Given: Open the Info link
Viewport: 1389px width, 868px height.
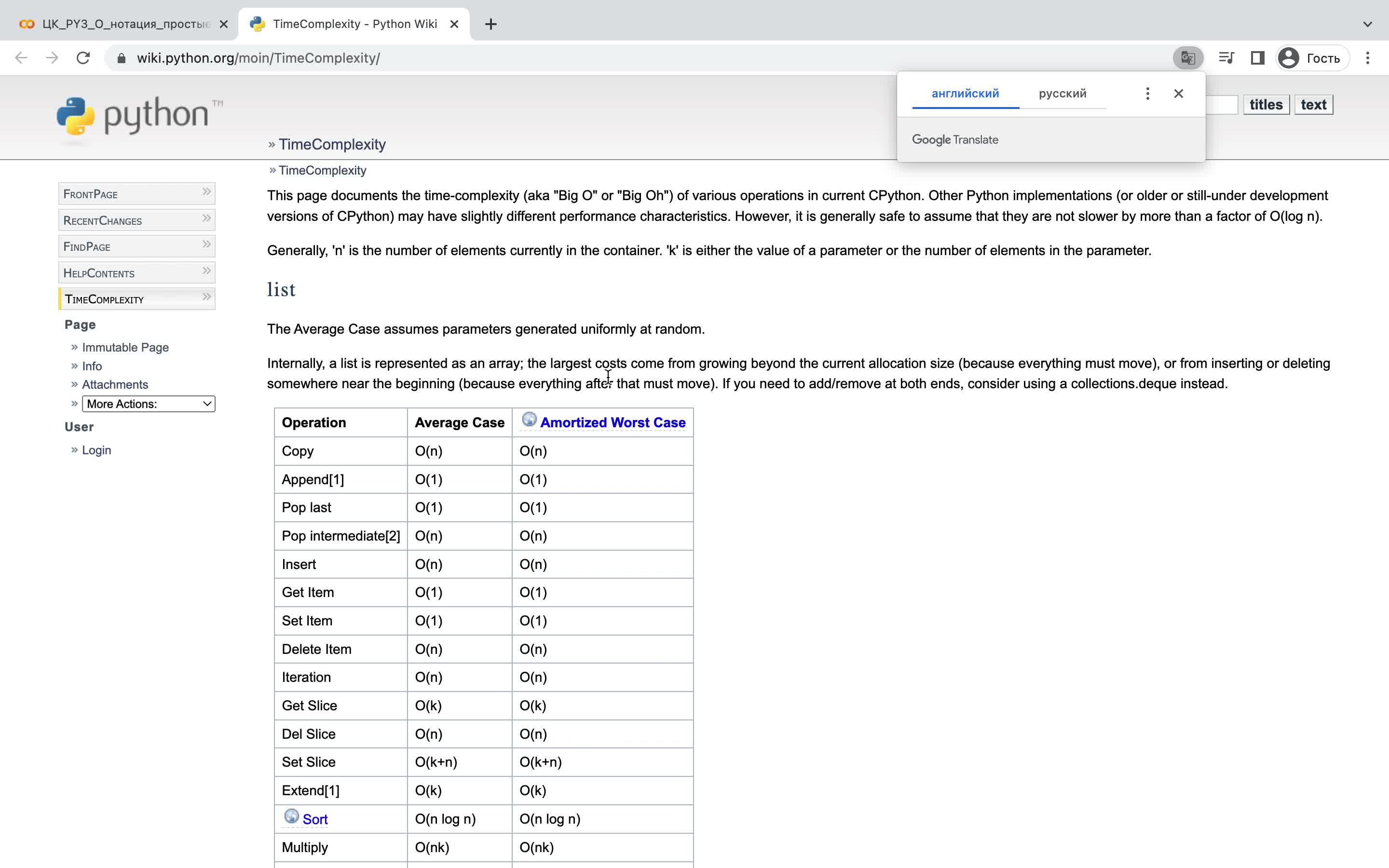Looking at the screenshot, I should 92,366.
